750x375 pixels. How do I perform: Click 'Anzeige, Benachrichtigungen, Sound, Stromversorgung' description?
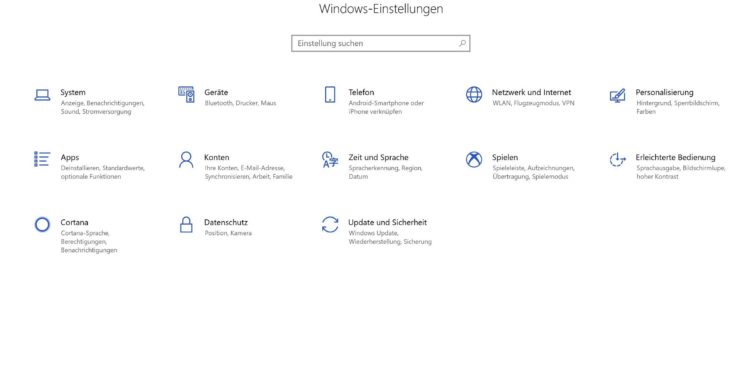(102, 107)
